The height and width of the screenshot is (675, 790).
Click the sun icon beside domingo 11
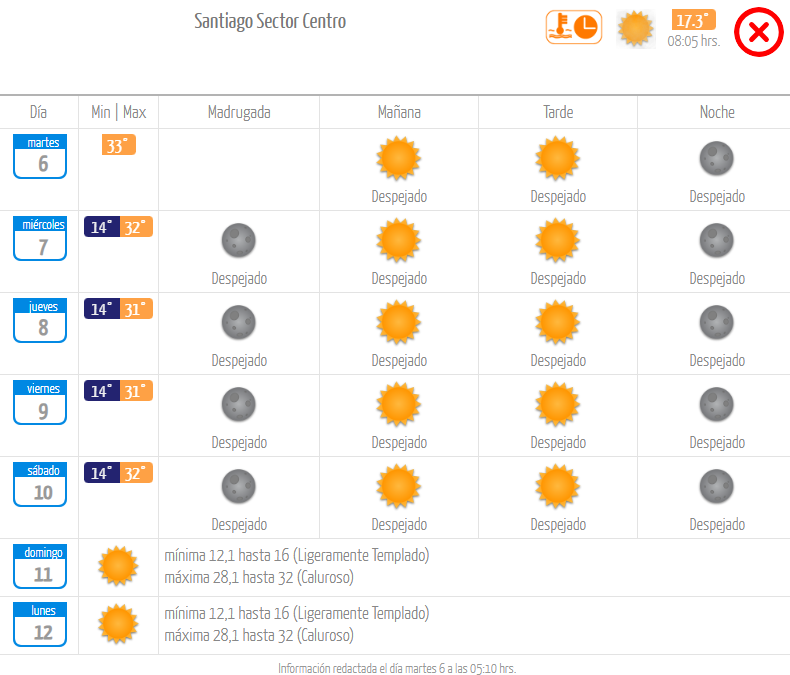pos(118,566)
